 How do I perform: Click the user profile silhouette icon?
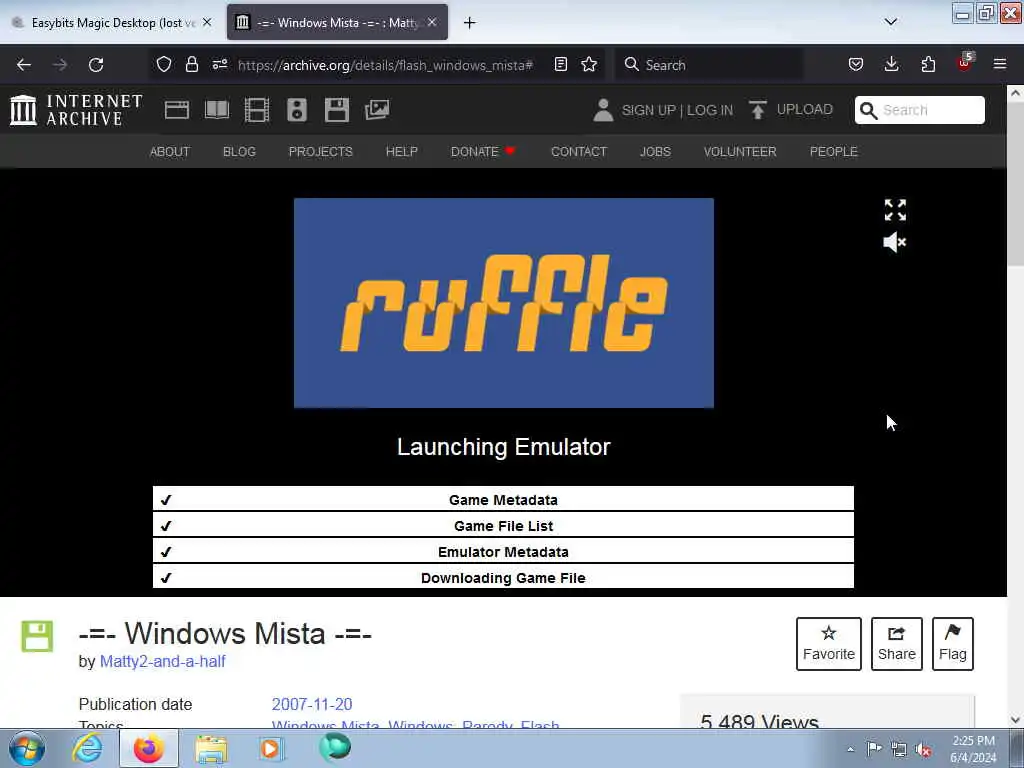click(x=603, y=110)
